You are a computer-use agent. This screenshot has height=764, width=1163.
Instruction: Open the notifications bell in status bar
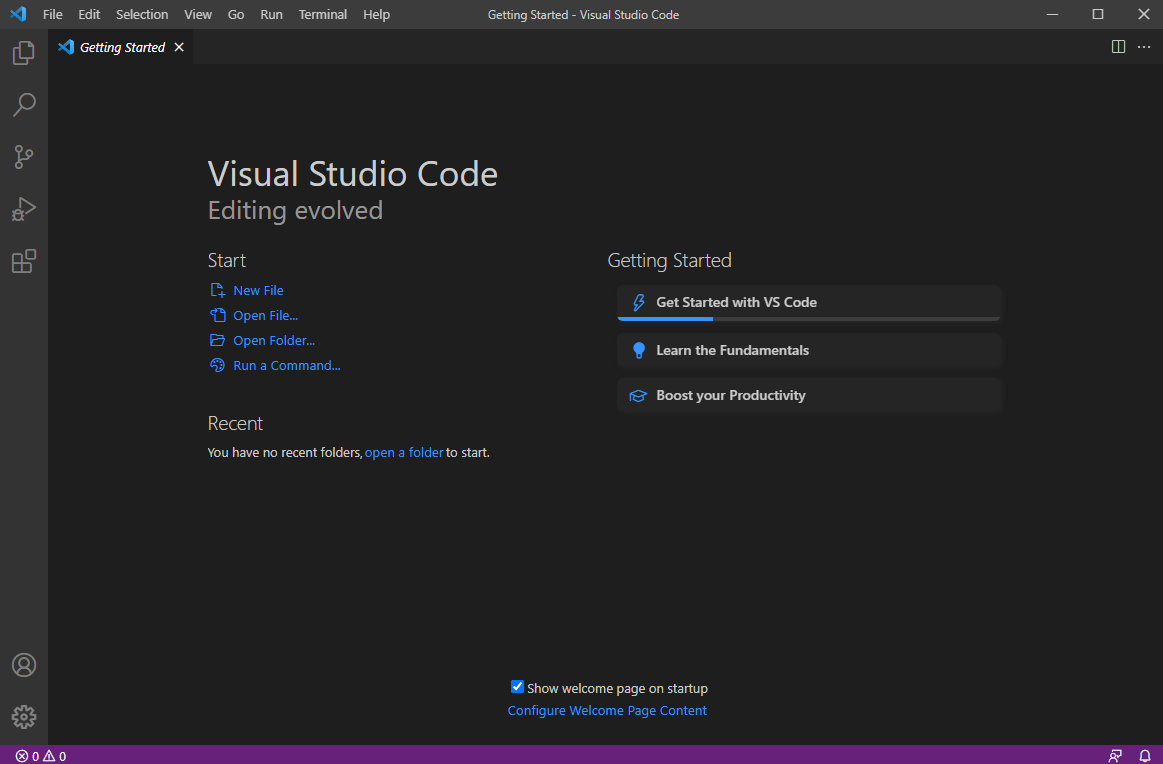click(1145, 755)
